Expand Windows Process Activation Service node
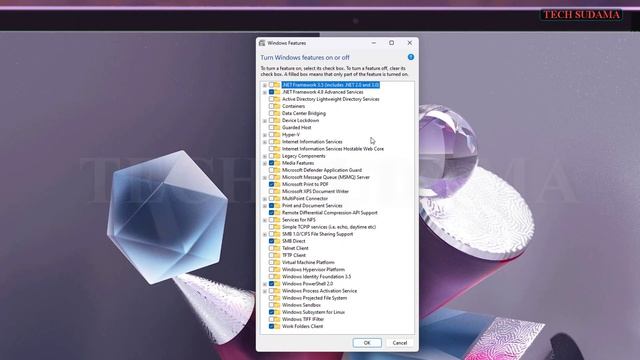Image resolution: width=640 pixels, height=360 pixels. click(264, 291)
